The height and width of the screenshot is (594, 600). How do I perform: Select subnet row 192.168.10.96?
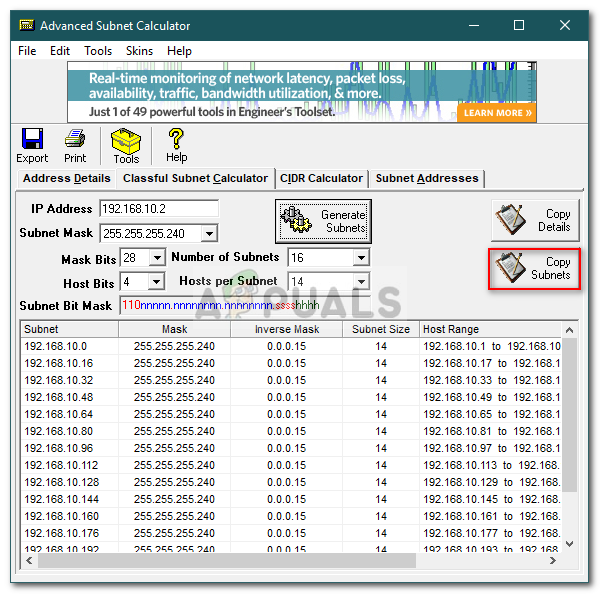point(291,448)
